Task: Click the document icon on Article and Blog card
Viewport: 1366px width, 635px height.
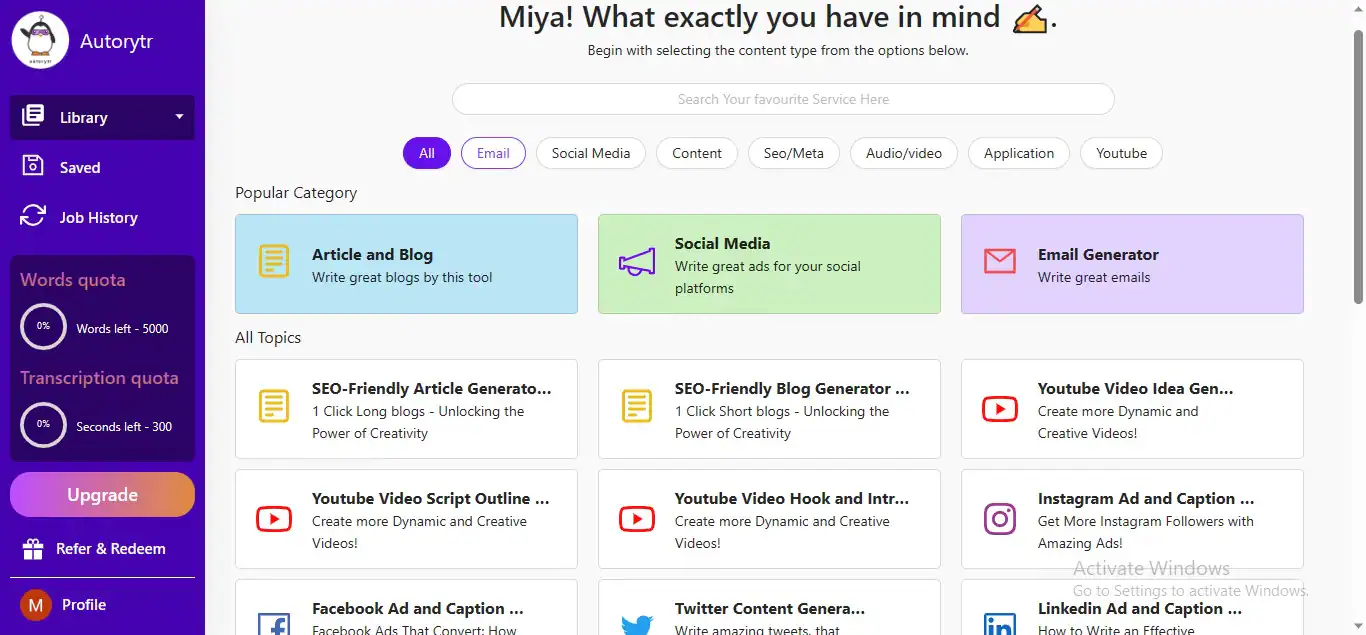Action: (x=274, y=262)
